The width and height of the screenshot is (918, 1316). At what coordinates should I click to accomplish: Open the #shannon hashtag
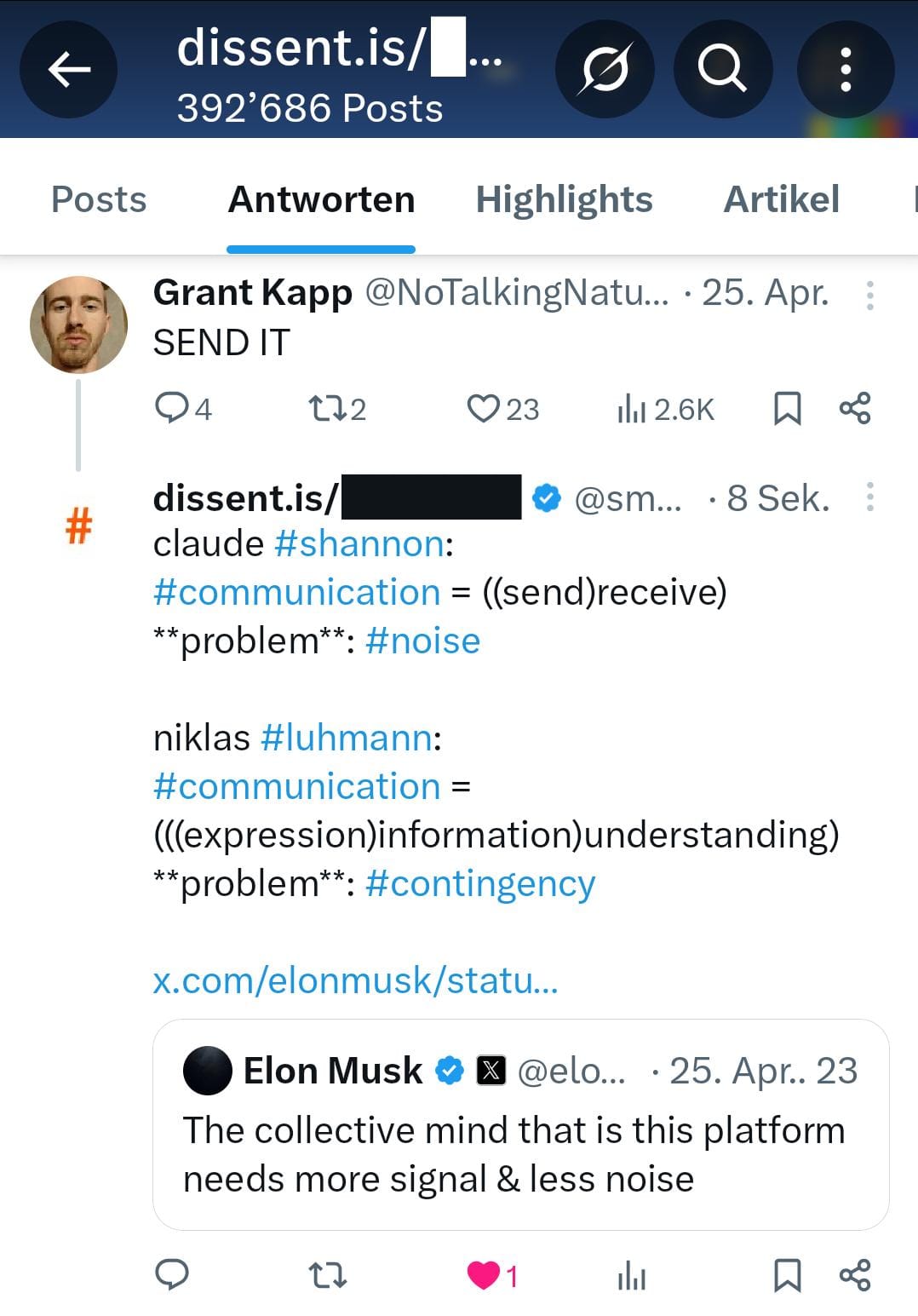point(359,543)
